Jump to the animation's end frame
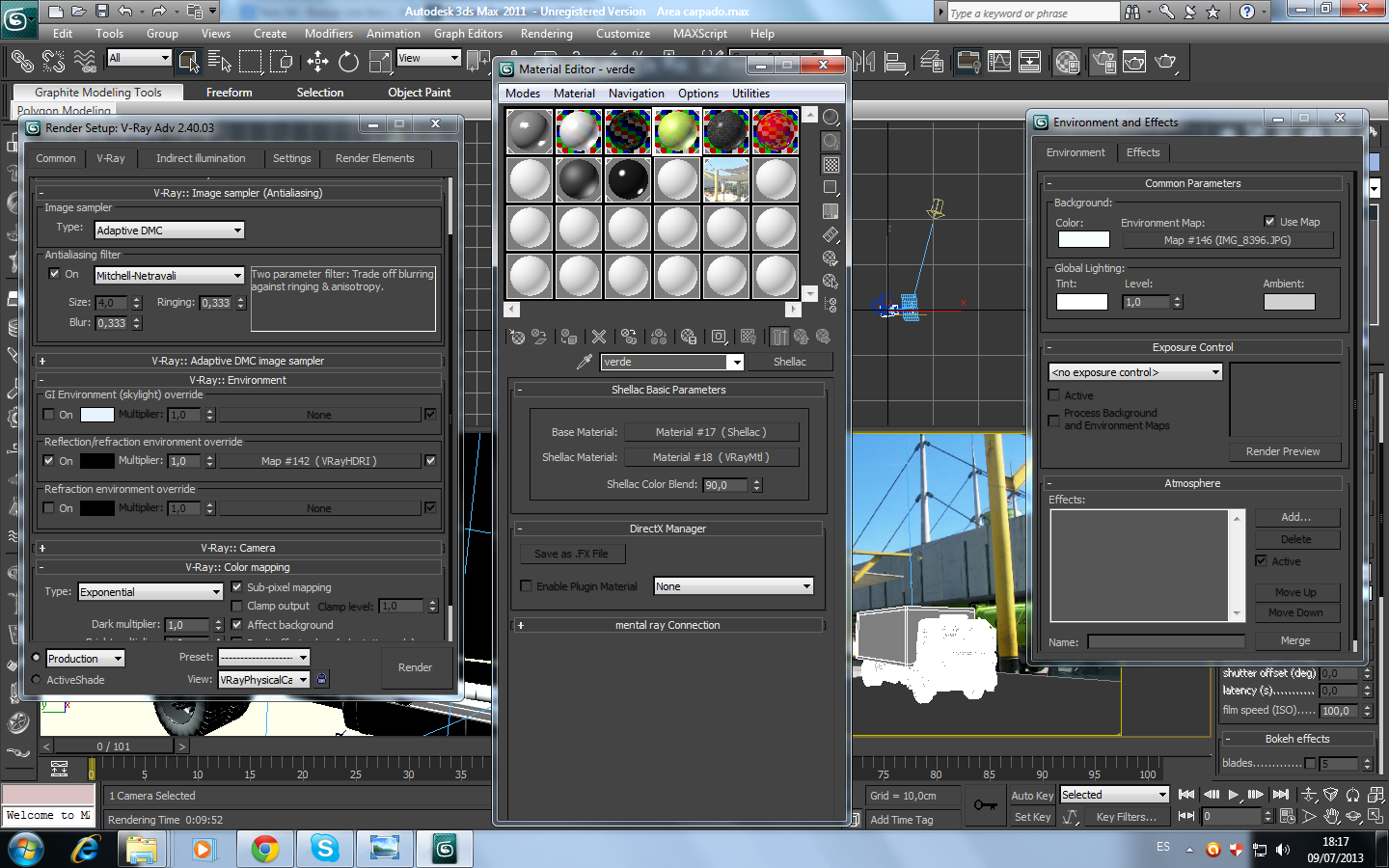 pyautogui.click(x=1280, y=795)
